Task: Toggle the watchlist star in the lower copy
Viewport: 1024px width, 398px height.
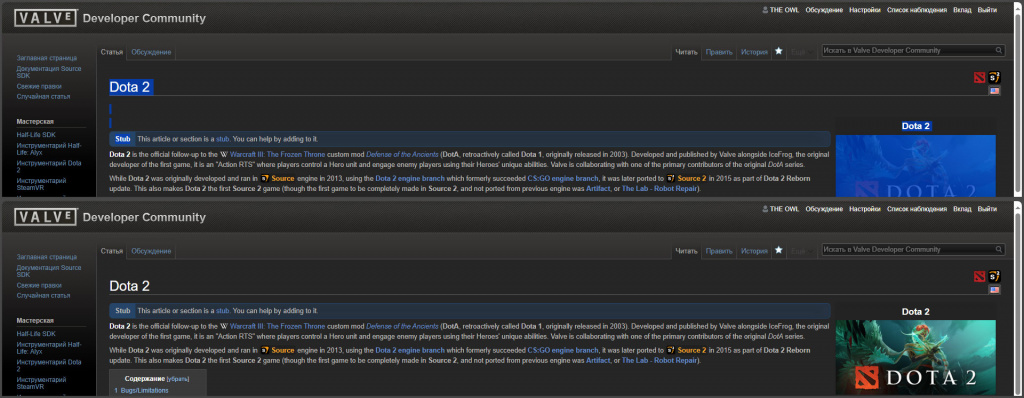Action: 778,250
